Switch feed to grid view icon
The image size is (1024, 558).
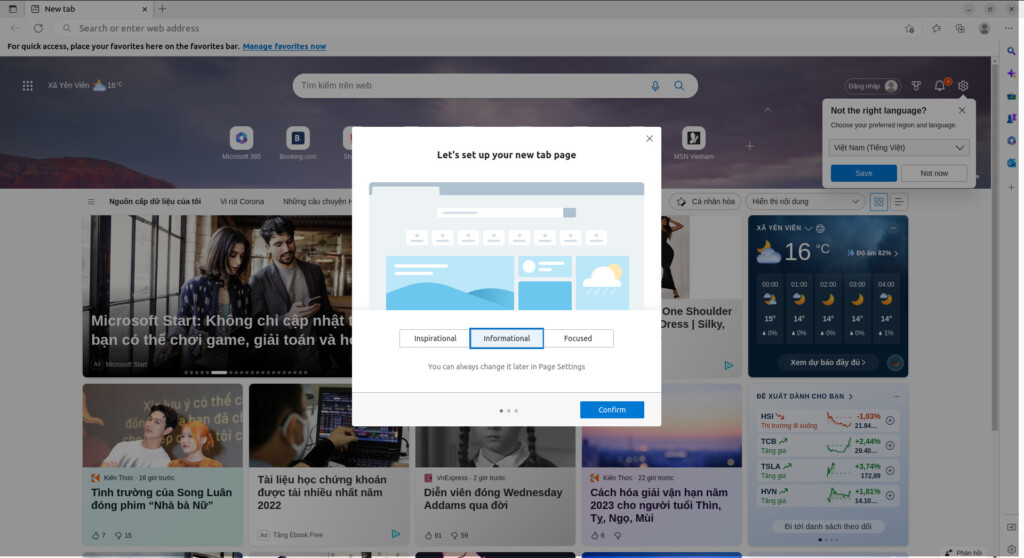[x=878, y=201]
